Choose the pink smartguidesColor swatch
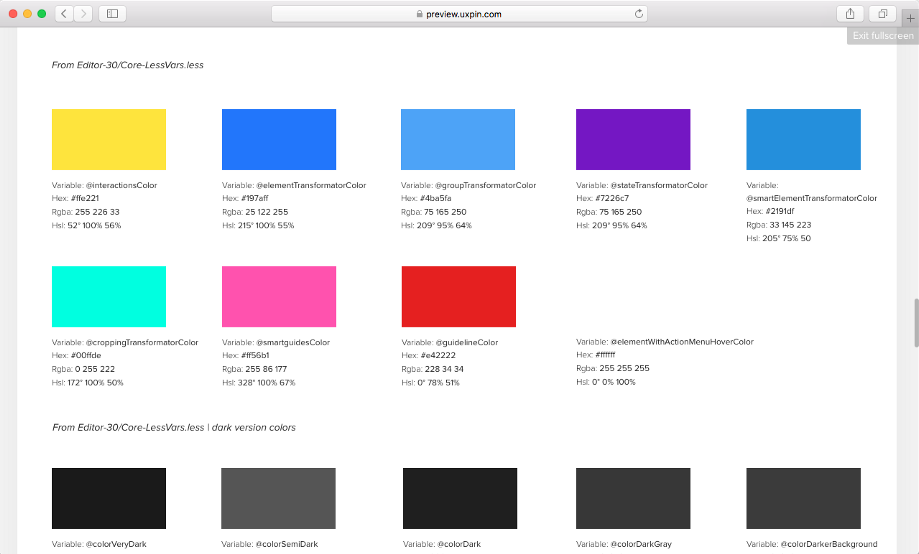Screen dimensions: 919x554 click(278, 296)
